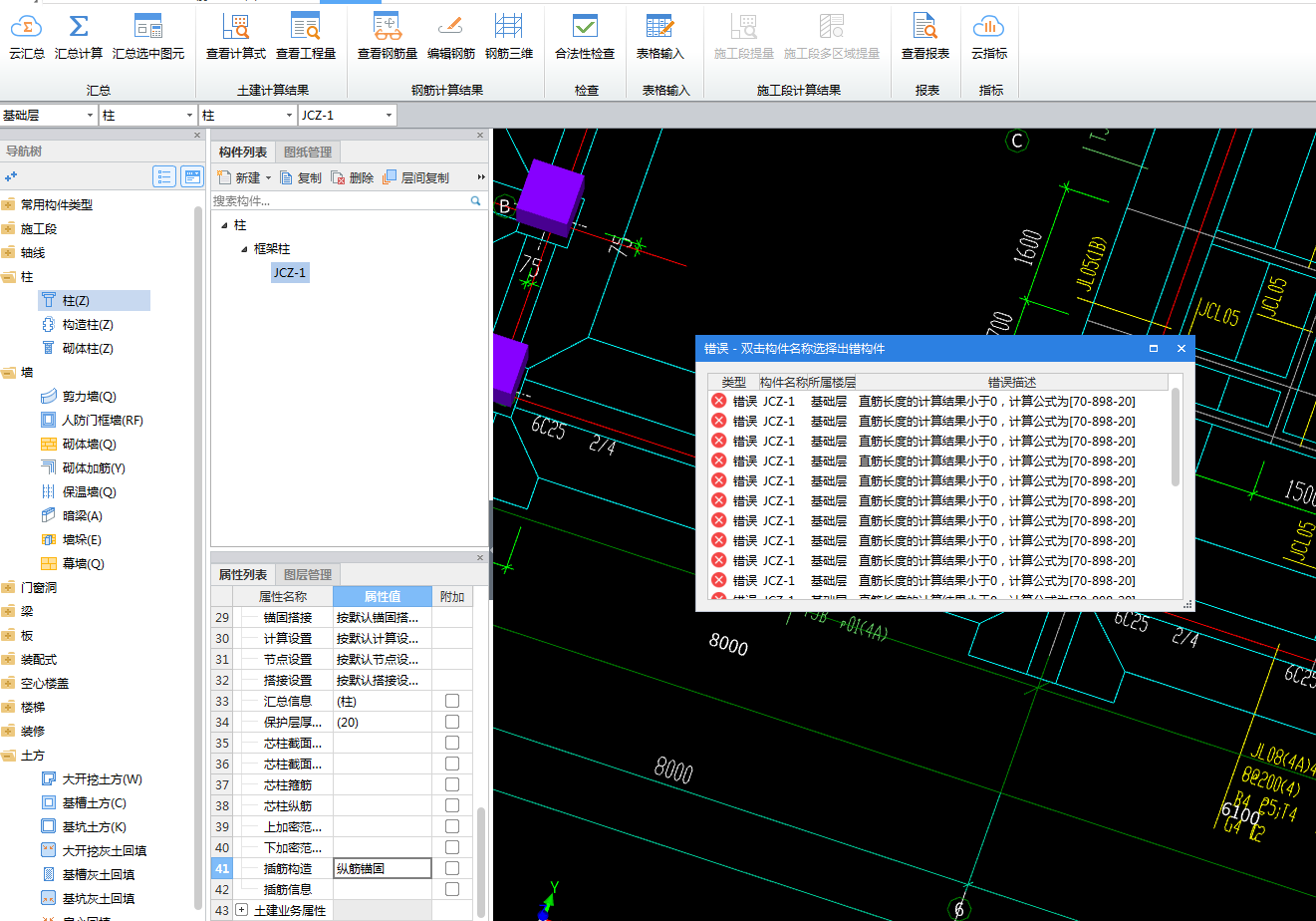Expand 土建业务属性 row 43
Viewport: 1316px width, 921px height.
(241, 910)
